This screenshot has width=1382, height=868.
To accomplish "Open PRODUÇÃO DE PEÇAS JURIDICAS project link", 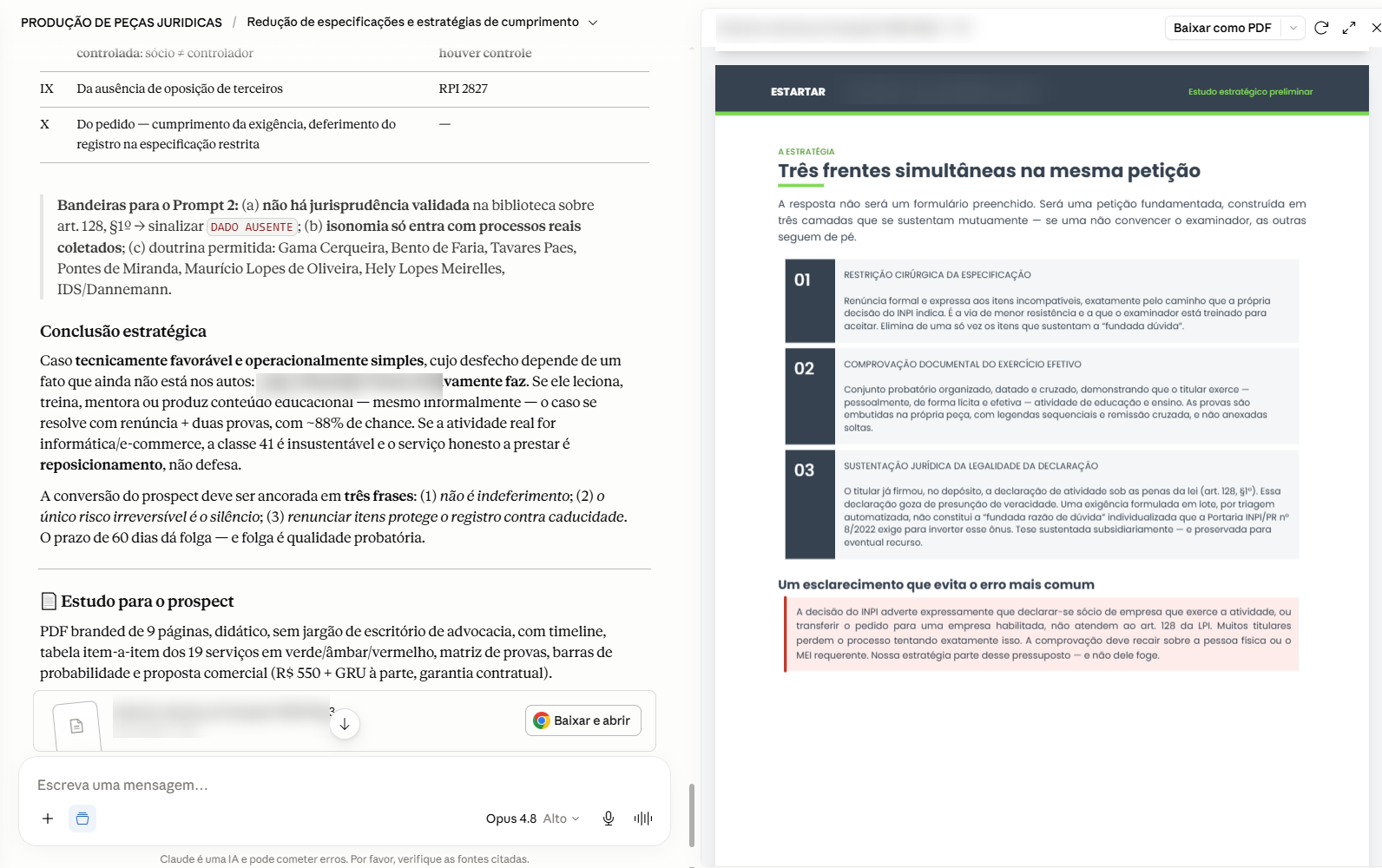I will point(122,23).
